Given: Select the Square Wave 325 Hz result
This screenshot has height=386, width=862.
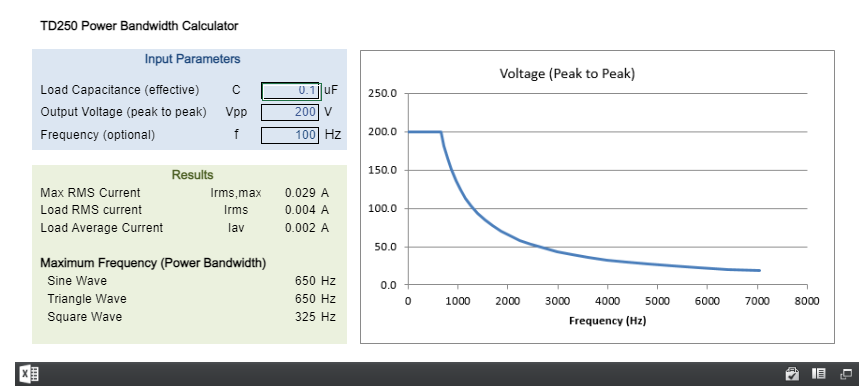Looking at the screenshot, I should click(x=314, y=317).
